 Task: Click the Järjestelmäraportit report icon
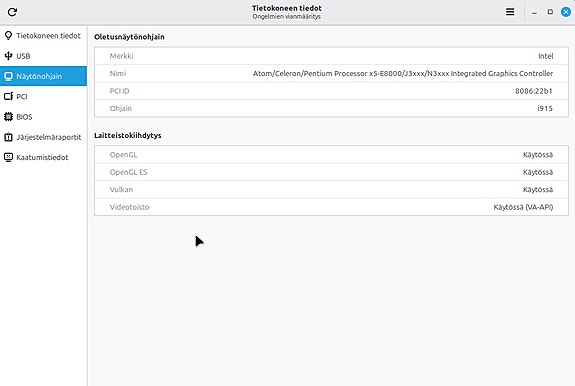(8, 137)
